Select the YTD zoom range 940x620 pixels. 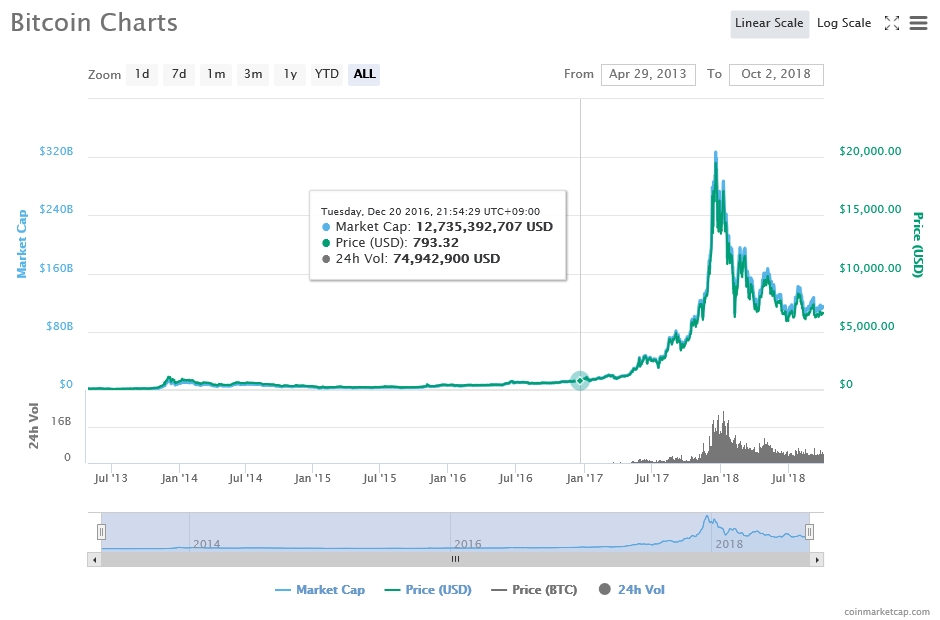coord(326,74)
